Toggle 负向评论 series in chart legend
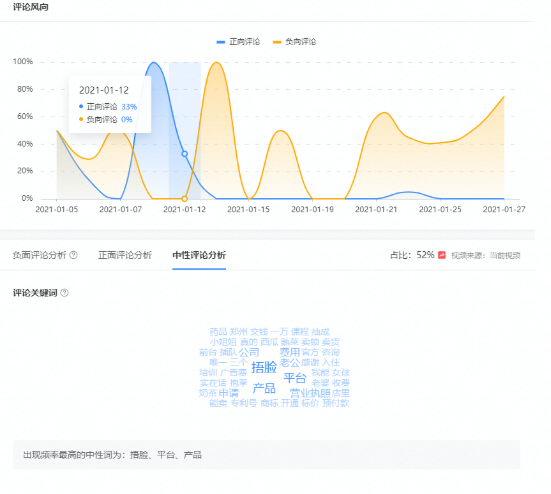The height and width of the screenshot is (494, 551). 294,42
